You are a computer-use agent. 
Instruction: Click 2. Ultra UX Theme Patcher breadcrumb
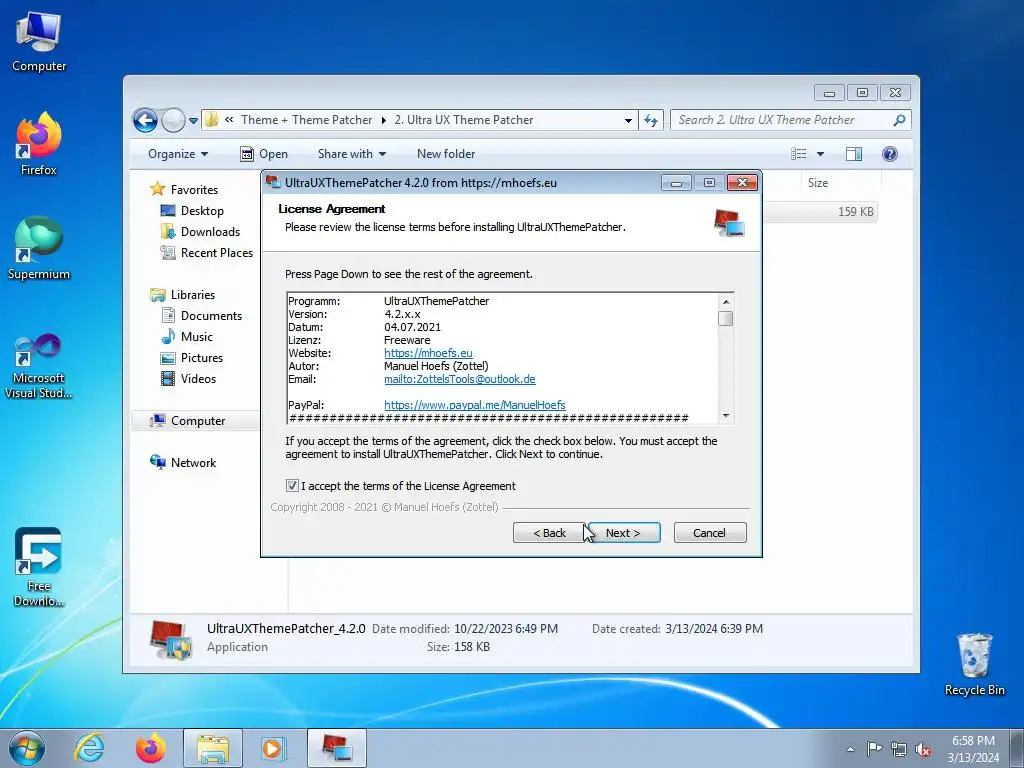(x=464, y=120)
